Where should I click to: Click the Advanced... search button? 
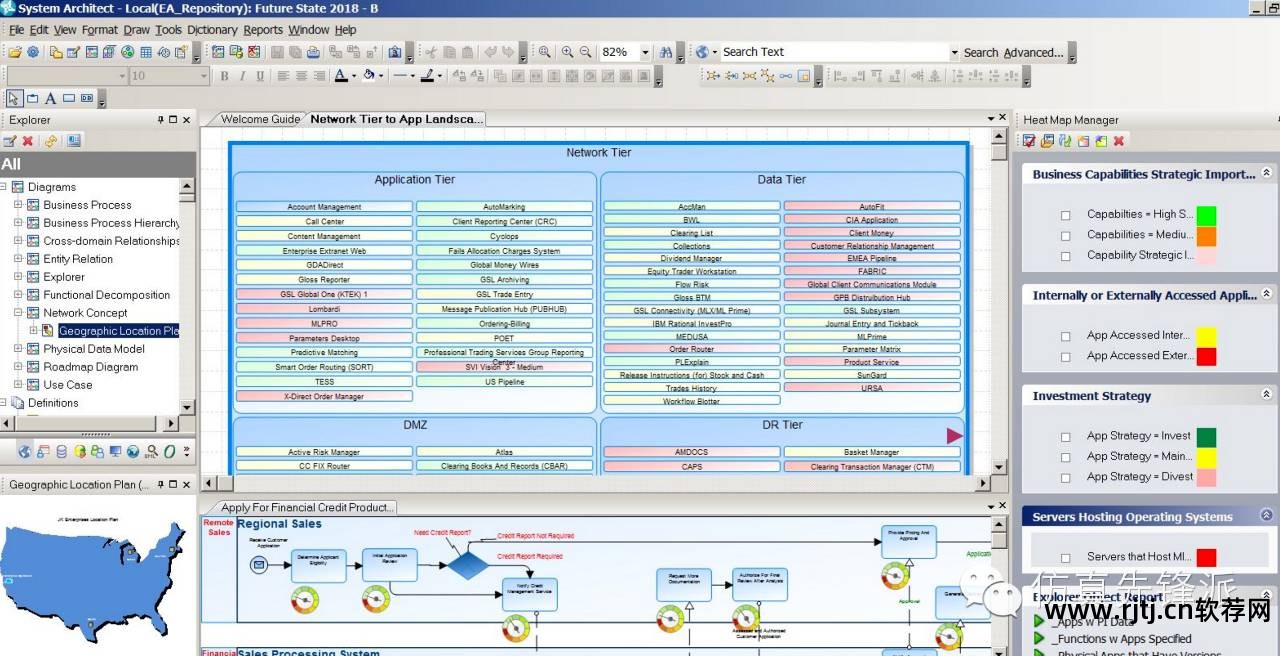tap(1034, 52)
